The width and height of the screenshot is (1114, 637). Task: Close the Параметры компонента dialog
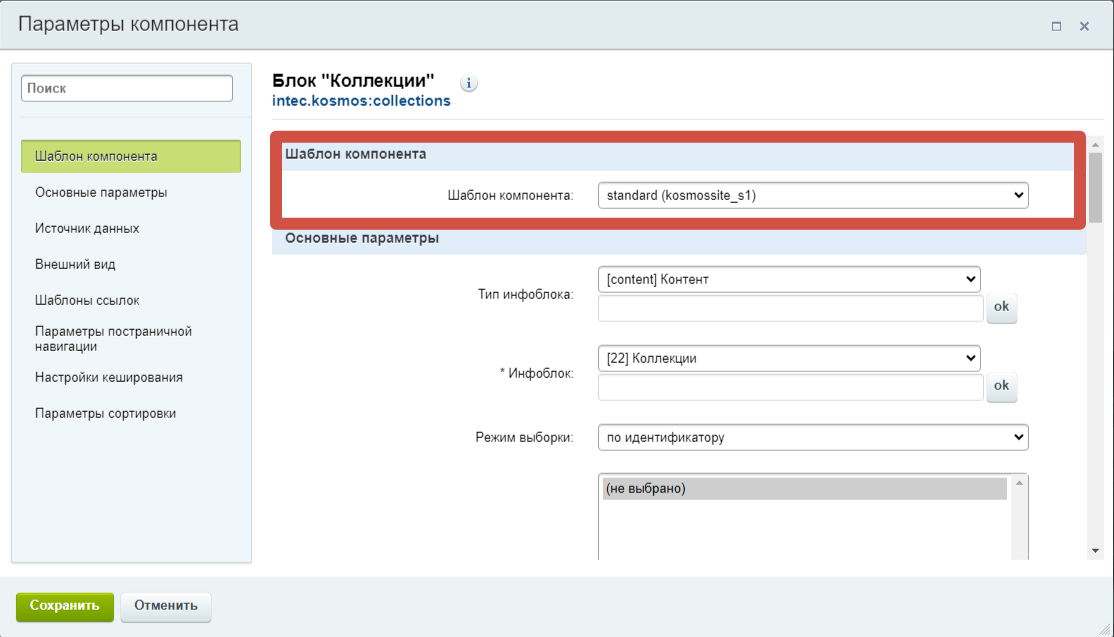coord(1084,26)
